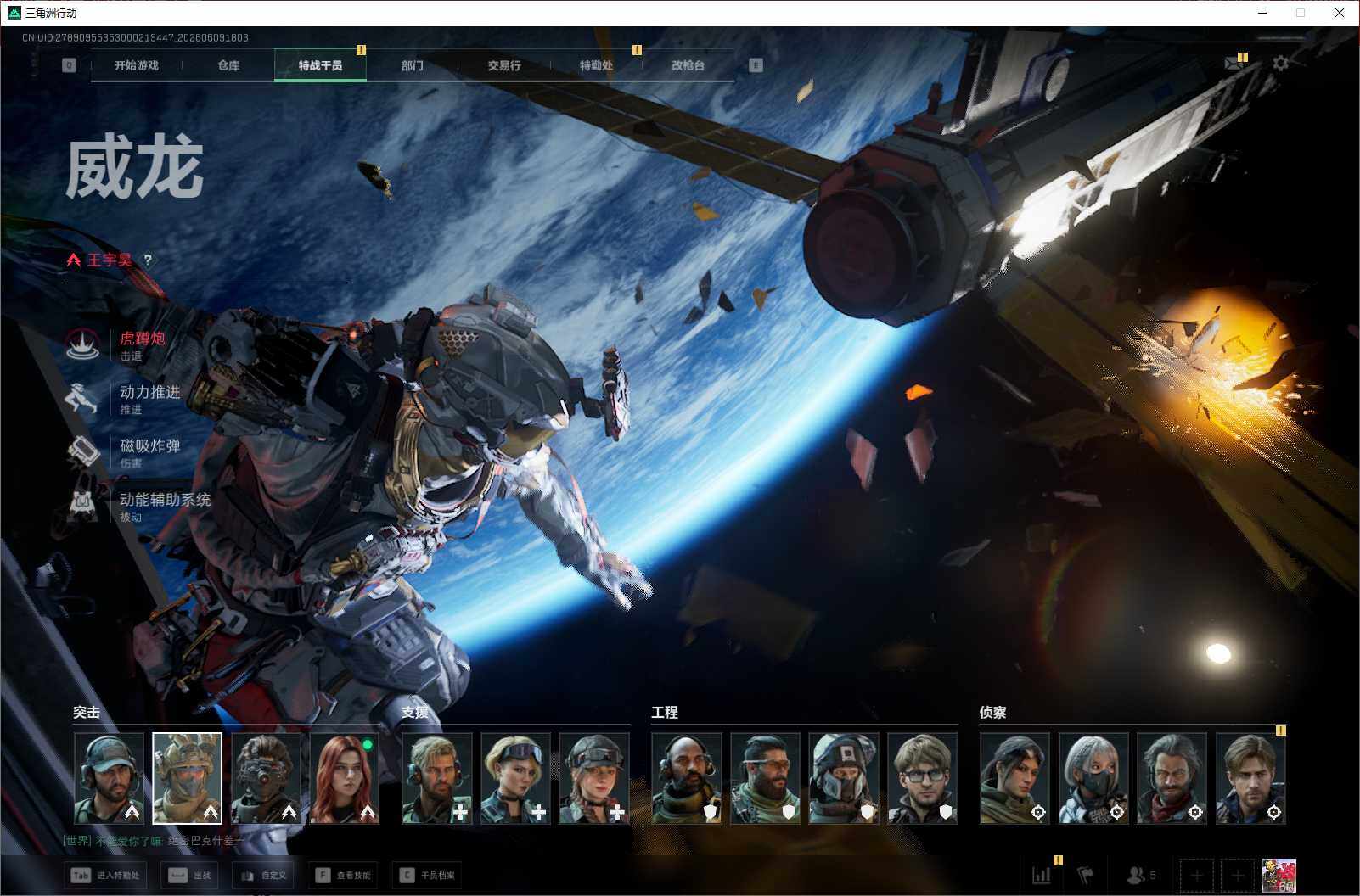Select the first 突击 operator with green cap
The image size is (1360, 896).
(x=109, y=778)
